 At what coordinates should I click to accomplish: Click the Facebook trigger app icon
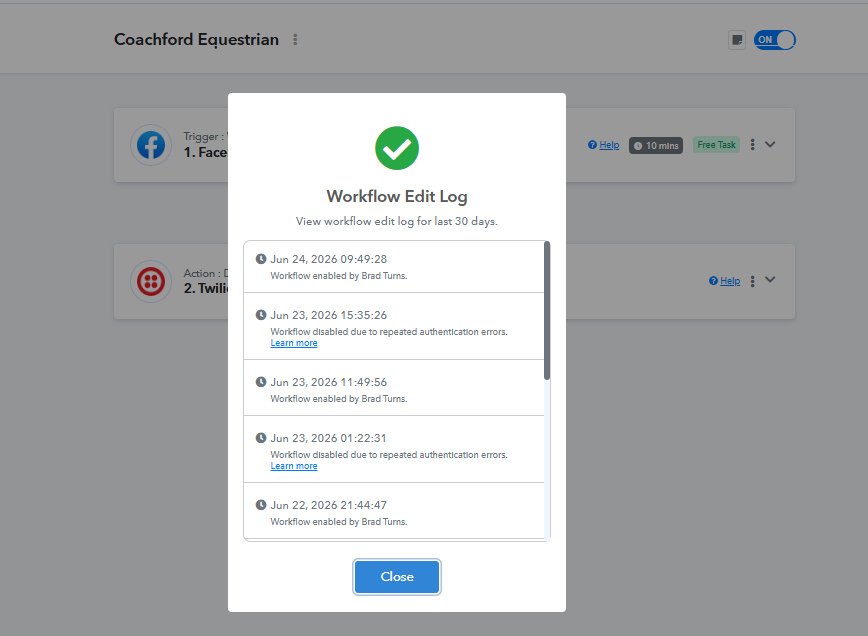[x=151, y=145]
